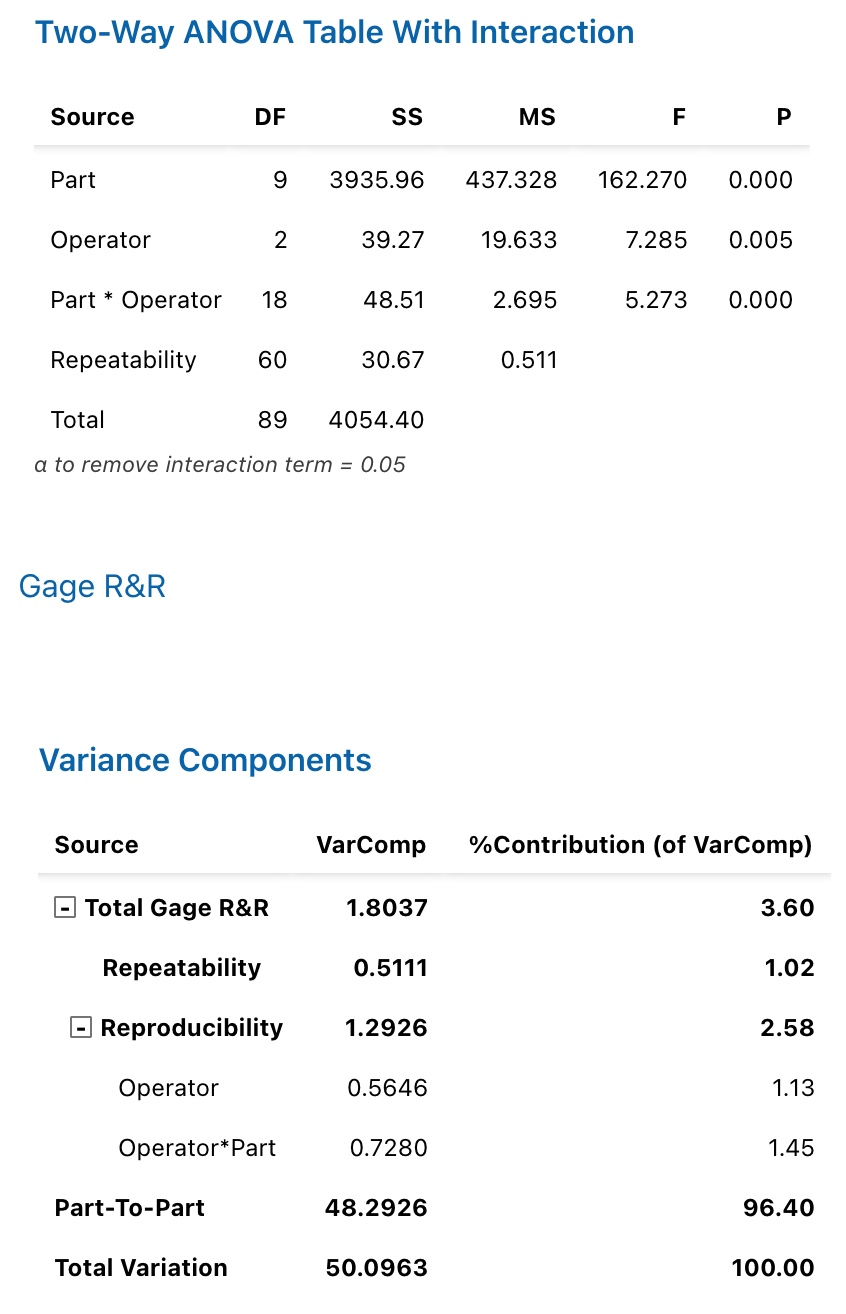Click the MS column header
The width and height of the screenshot is (846, 1314).
coord(537,117)
